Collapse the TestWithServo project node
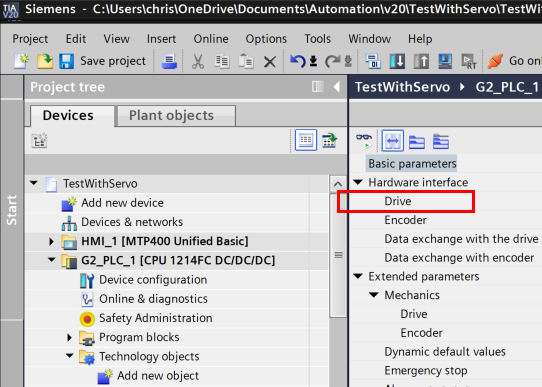542x387 pixels. click(34, 183)
